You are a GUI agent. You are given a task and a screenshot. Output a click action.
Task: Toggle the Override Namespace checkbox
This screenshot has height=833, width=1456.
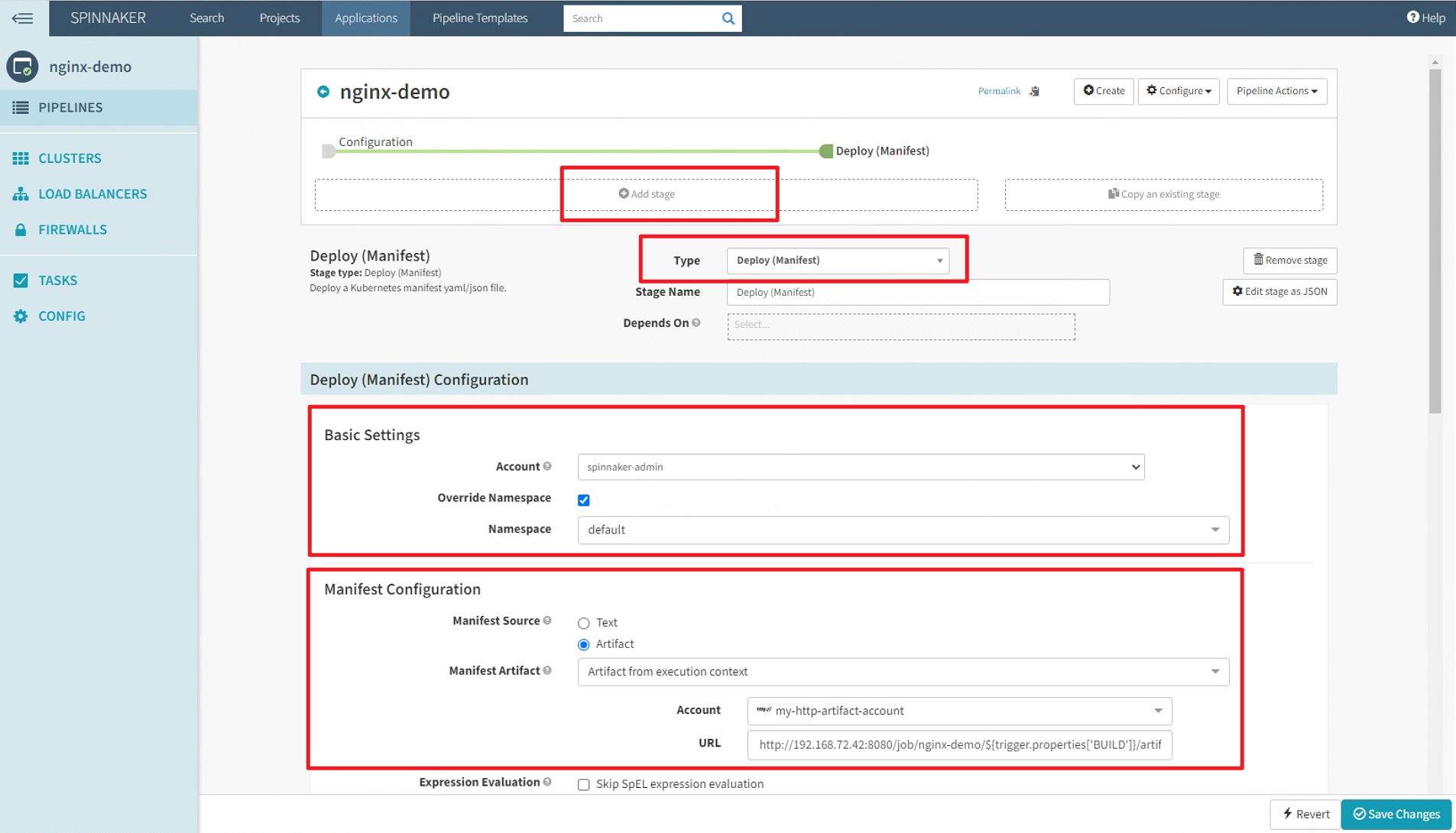(584, 500)
